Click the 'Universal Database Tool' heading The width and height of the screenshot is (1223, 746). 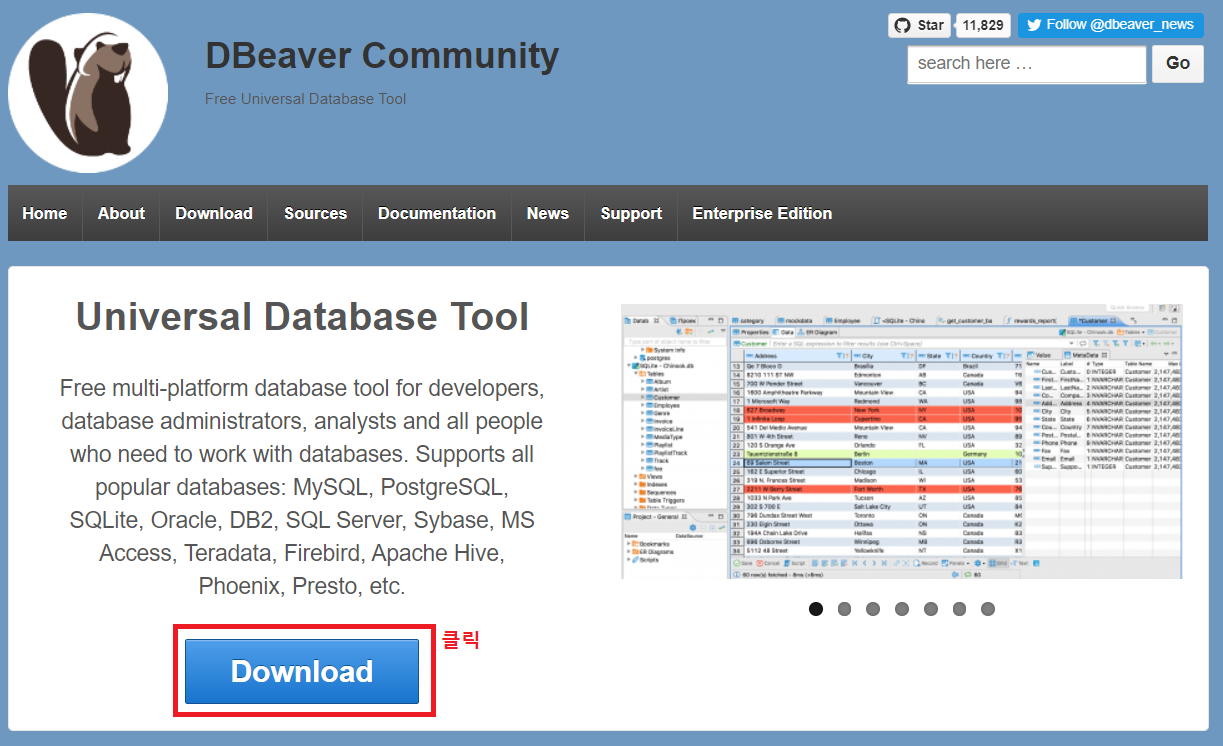click(302, 317)
